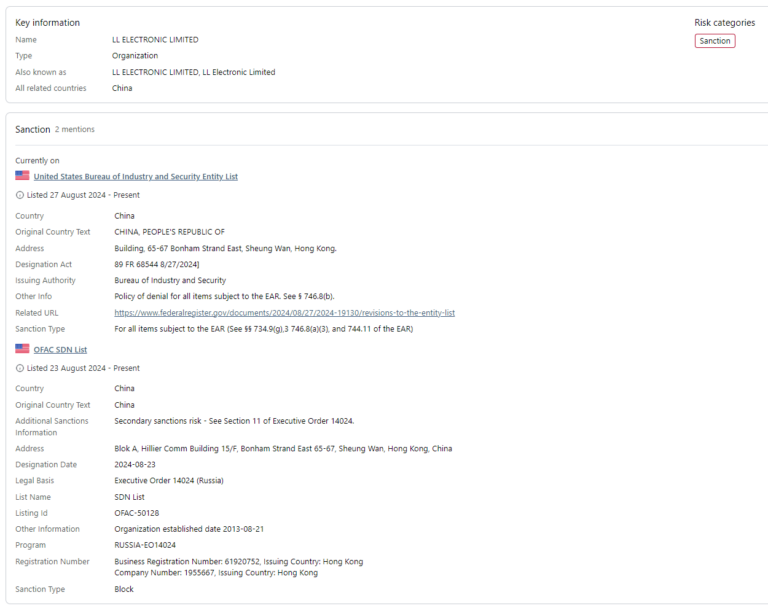Select the Sanction section heading
The width and height of the screenshot is (768, 614).
[32, 130]
